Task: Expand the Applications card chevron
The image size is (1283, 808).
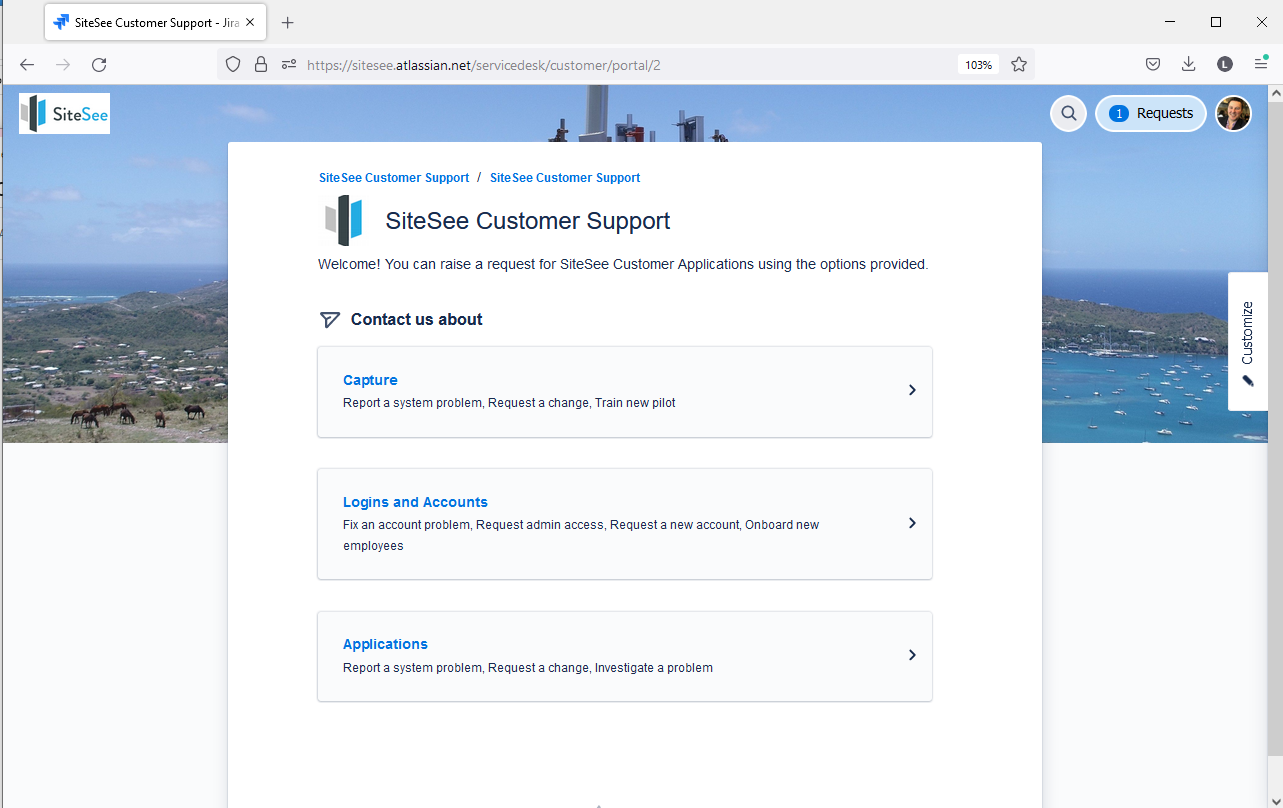Action: [912, 655]
